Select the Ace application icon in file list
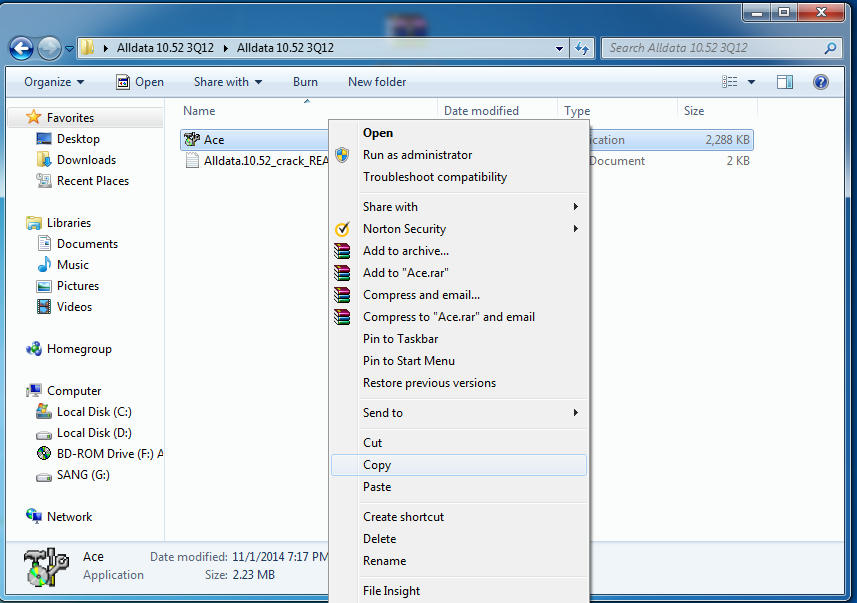This screenshot has height=603, width=857. (192, 139)
